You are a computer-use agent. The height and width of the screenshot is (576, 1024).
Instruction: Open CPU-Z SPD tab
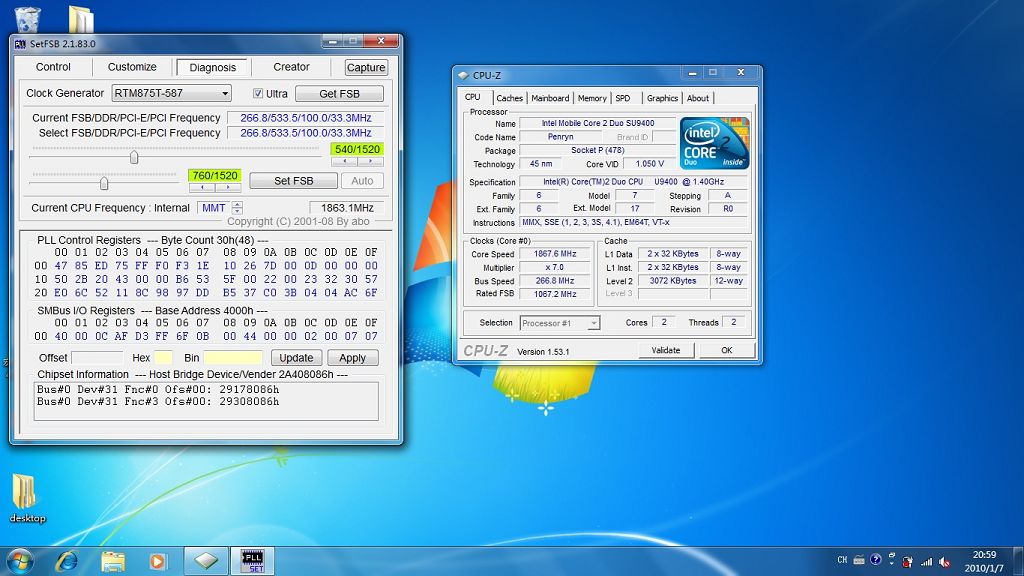coord(623,98)
